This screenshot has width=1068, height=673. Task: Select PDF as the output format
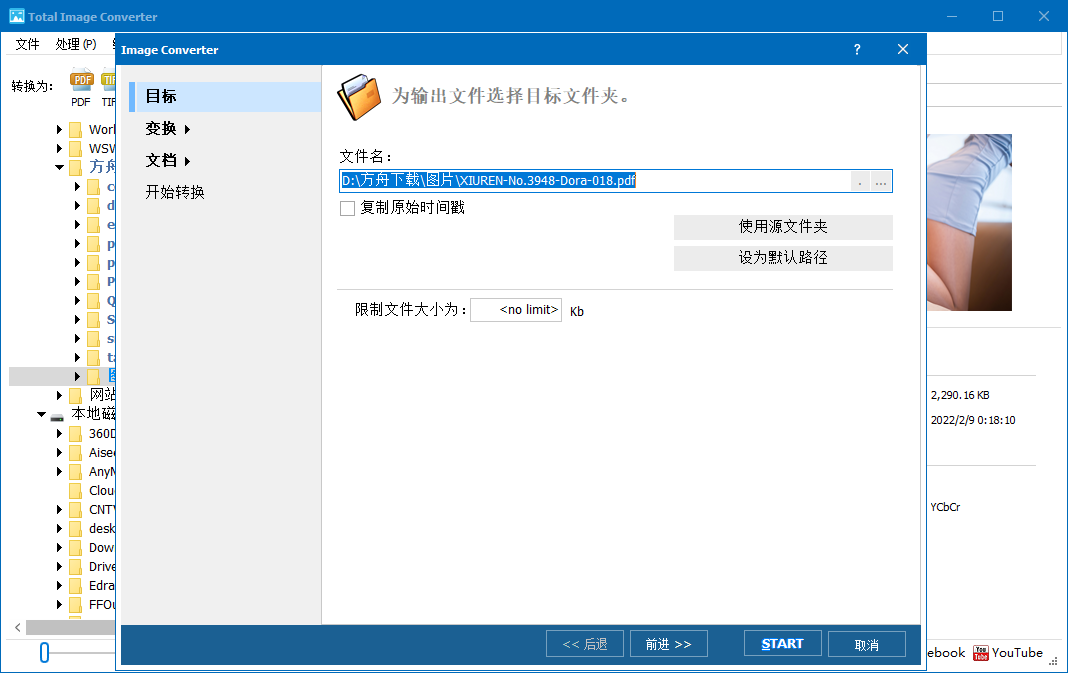click(x=80, y=85)
